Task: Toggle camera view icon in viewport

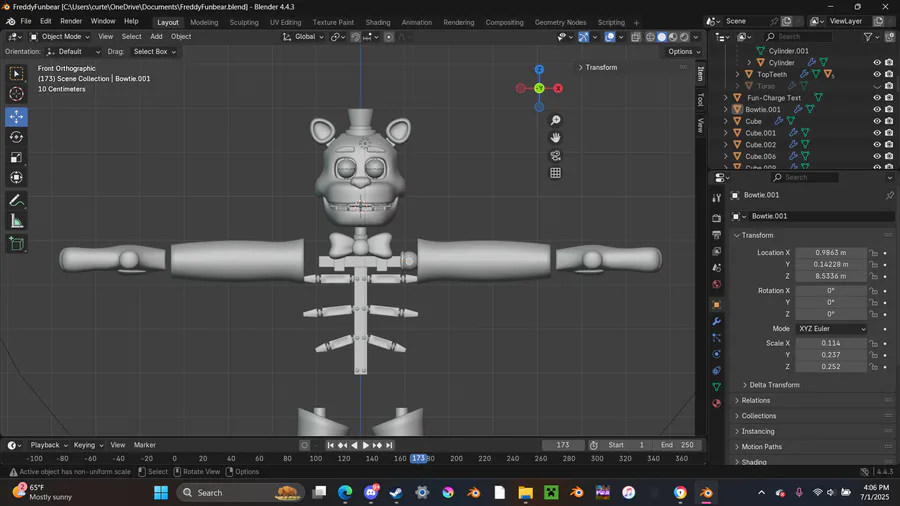Action: point(555,155)
